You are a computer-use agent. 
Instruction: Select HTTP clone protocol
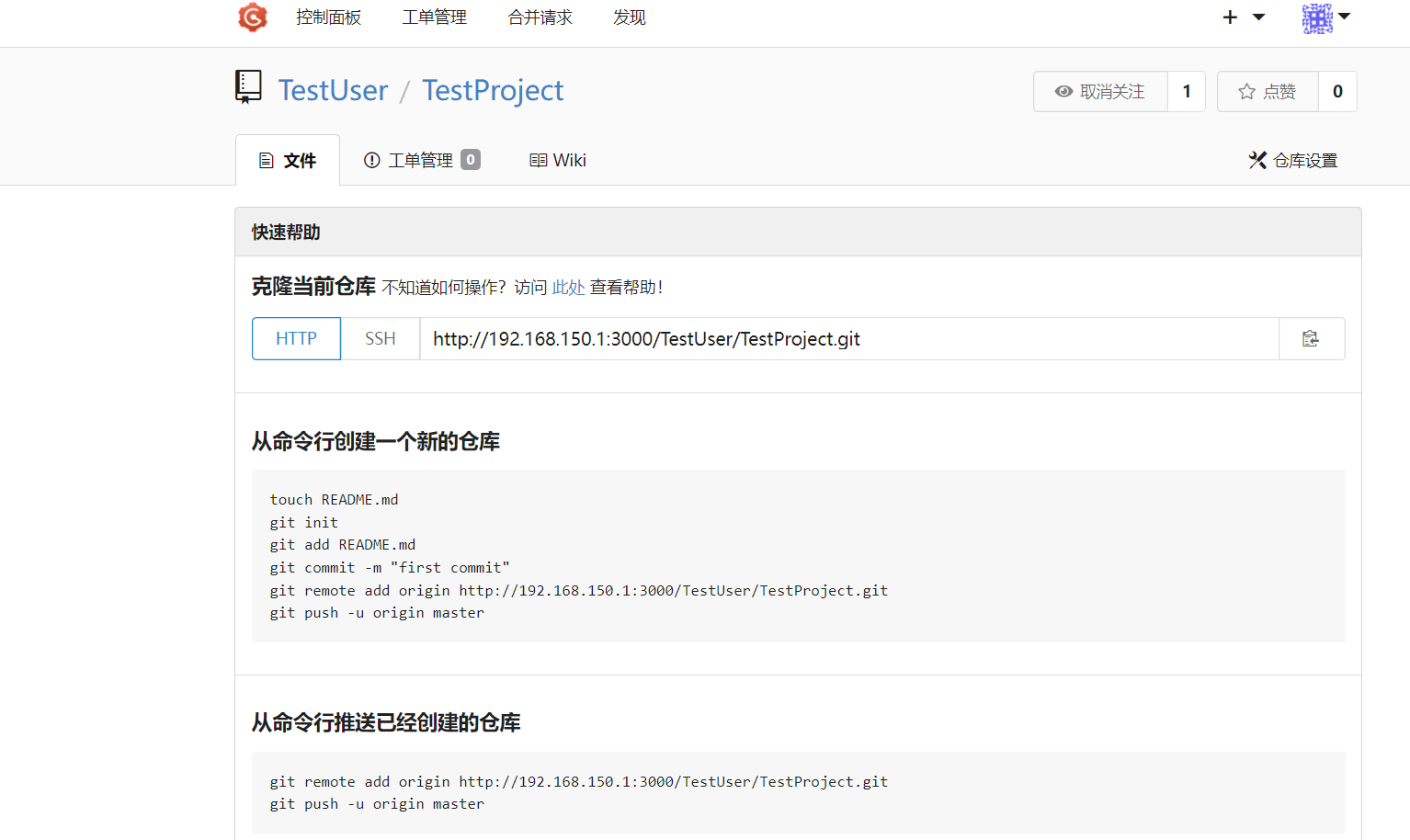click(x=296, y=339)
